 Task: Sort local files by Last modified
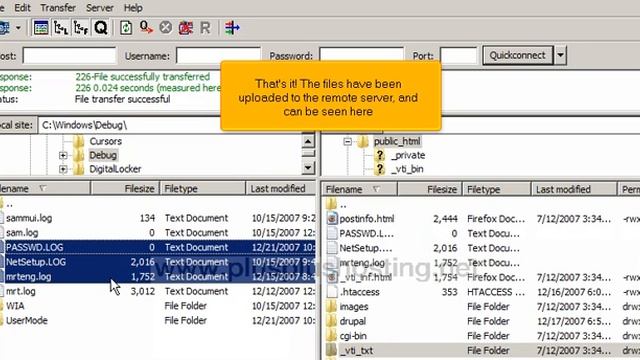(x=280, y=189)
